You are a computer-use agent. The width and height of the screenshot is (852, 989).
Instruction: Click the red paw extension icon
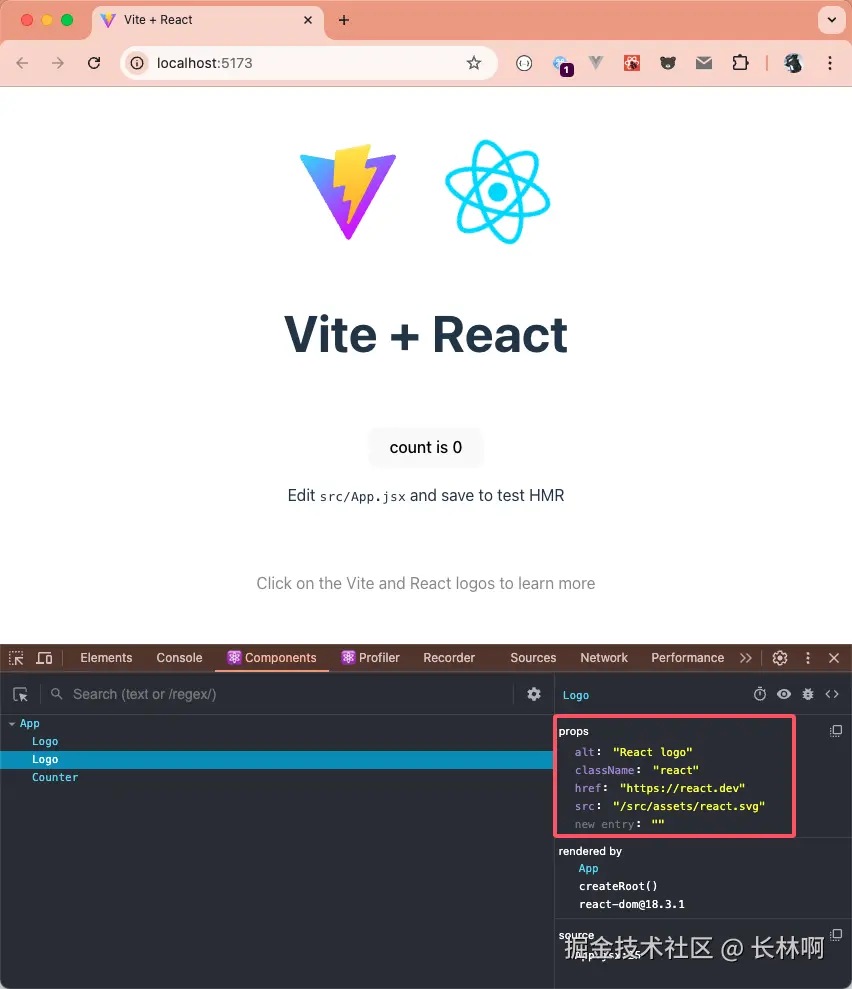coord(632,63)
